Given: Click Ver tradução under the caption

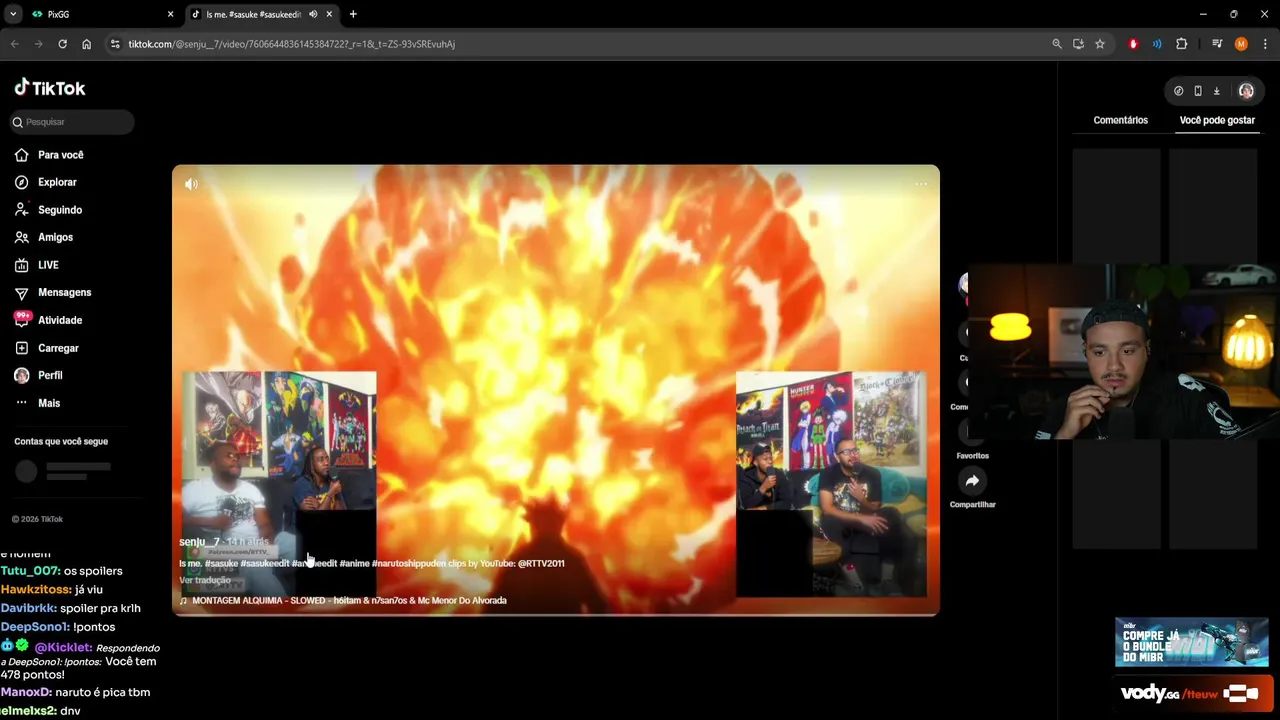Looking at the screenshot, I should [205, 580].
